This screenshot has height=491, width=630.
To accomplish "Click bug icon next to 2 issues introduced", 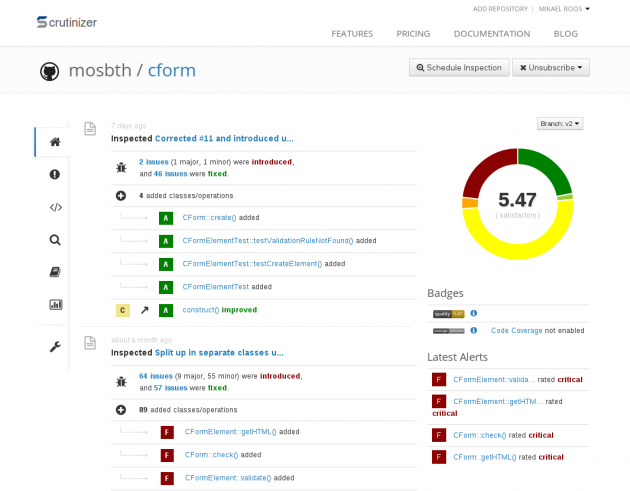I will click(121, 168).
